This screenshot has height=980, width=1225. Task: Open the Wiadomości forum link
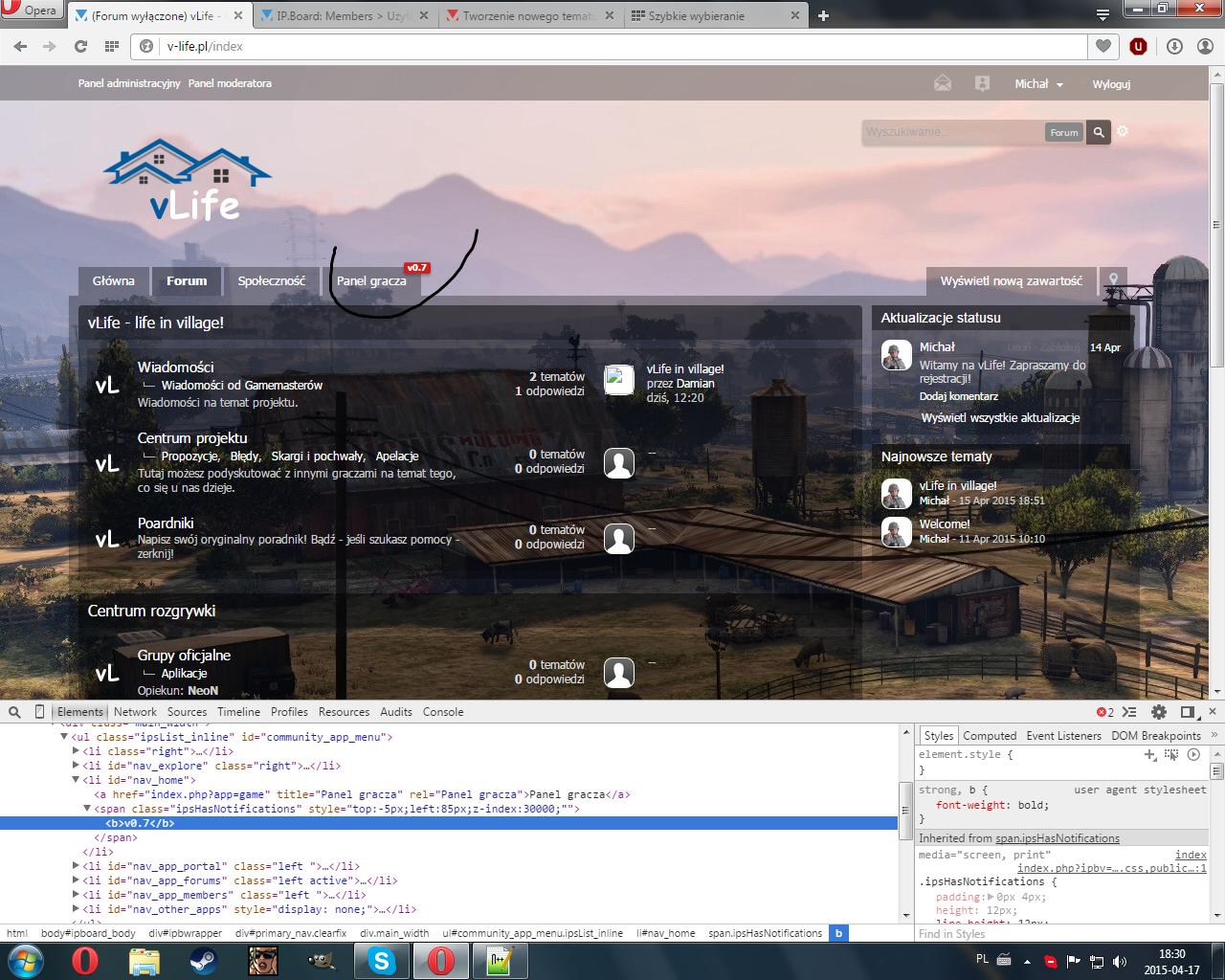(175, 367)
